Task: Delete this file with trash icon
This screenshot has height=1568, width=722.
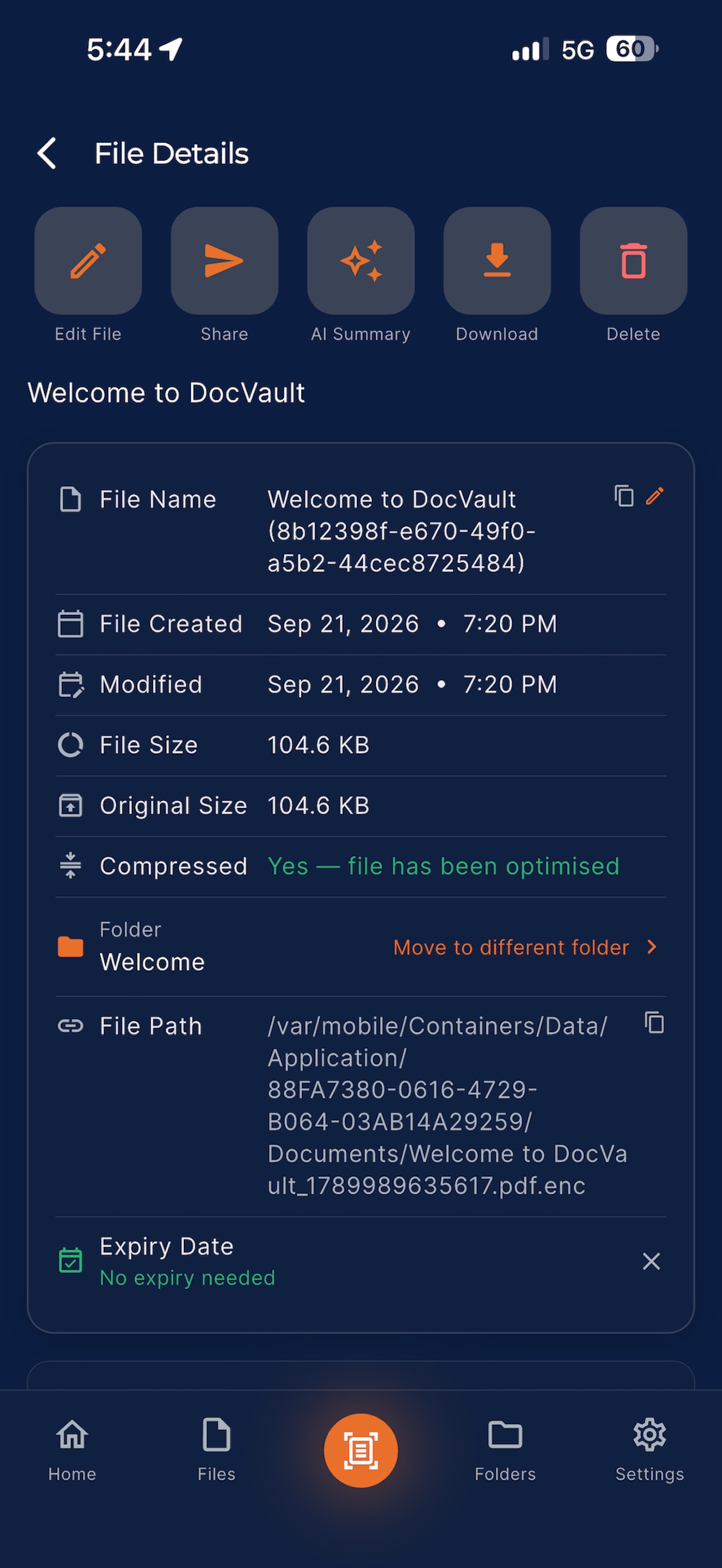Action: click(634, 261)
